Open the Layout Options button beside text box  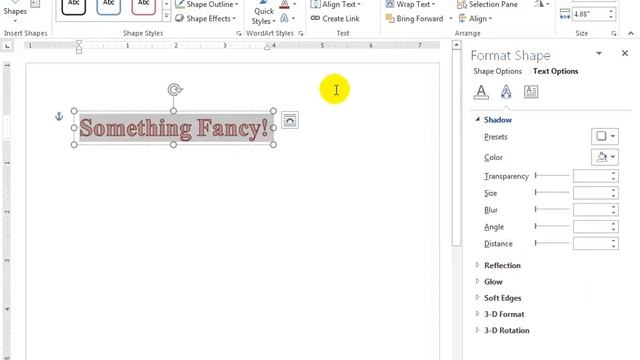click(290, 120)
